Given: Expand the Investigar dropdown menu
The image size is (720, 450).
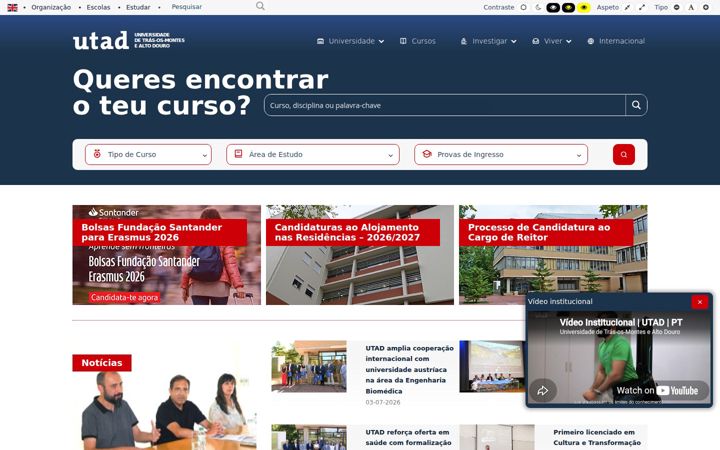Looking at the screenshot, I should 489,41.
